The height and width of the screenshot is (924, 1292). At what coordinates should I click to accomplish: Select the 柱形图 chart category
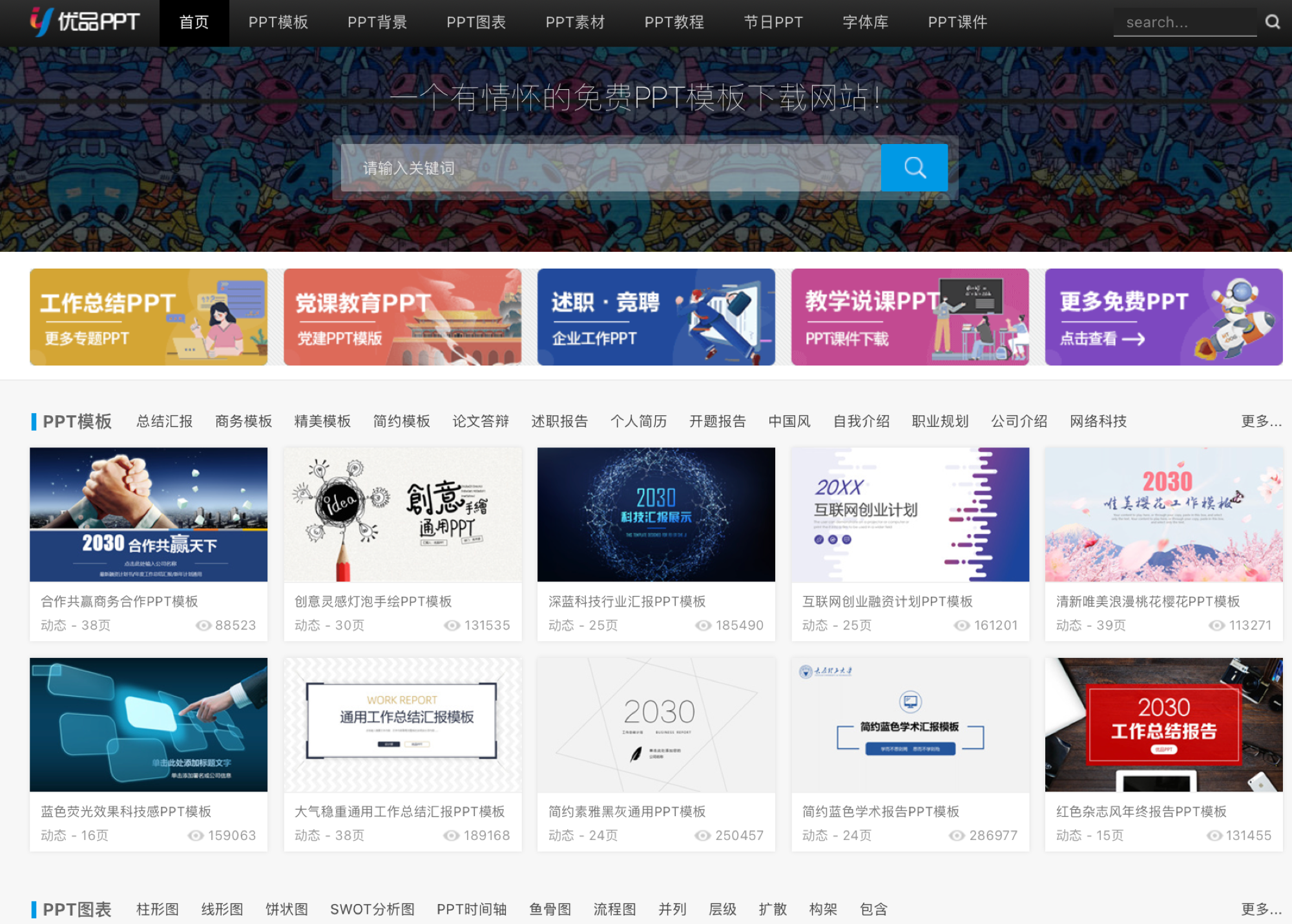tap(158, 910)
